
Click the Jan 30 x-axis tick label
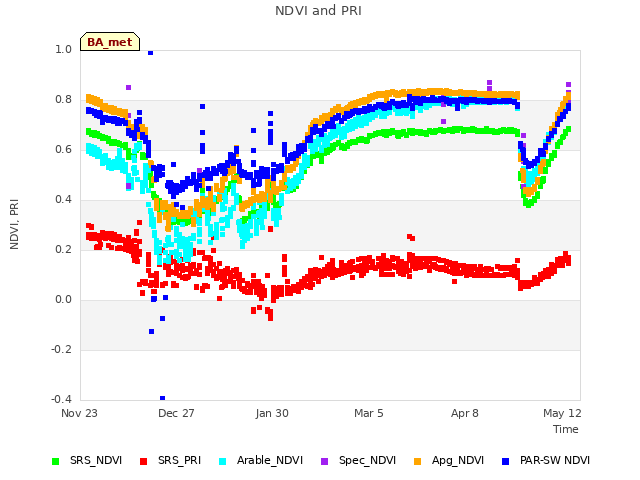click(272, 413)
